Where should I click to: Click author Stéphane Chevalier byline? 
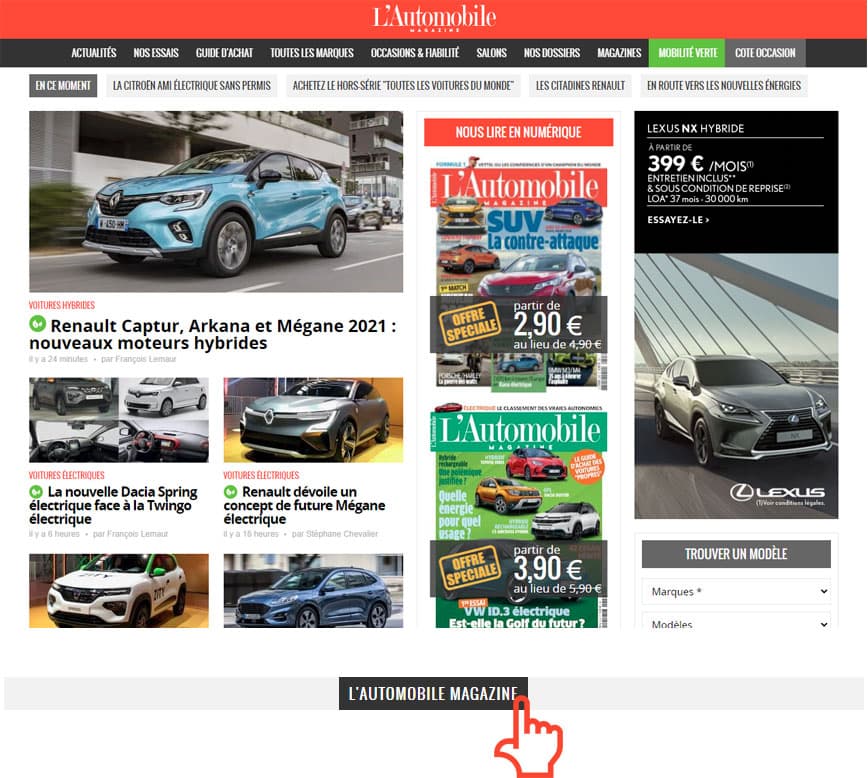coord(342,534)
